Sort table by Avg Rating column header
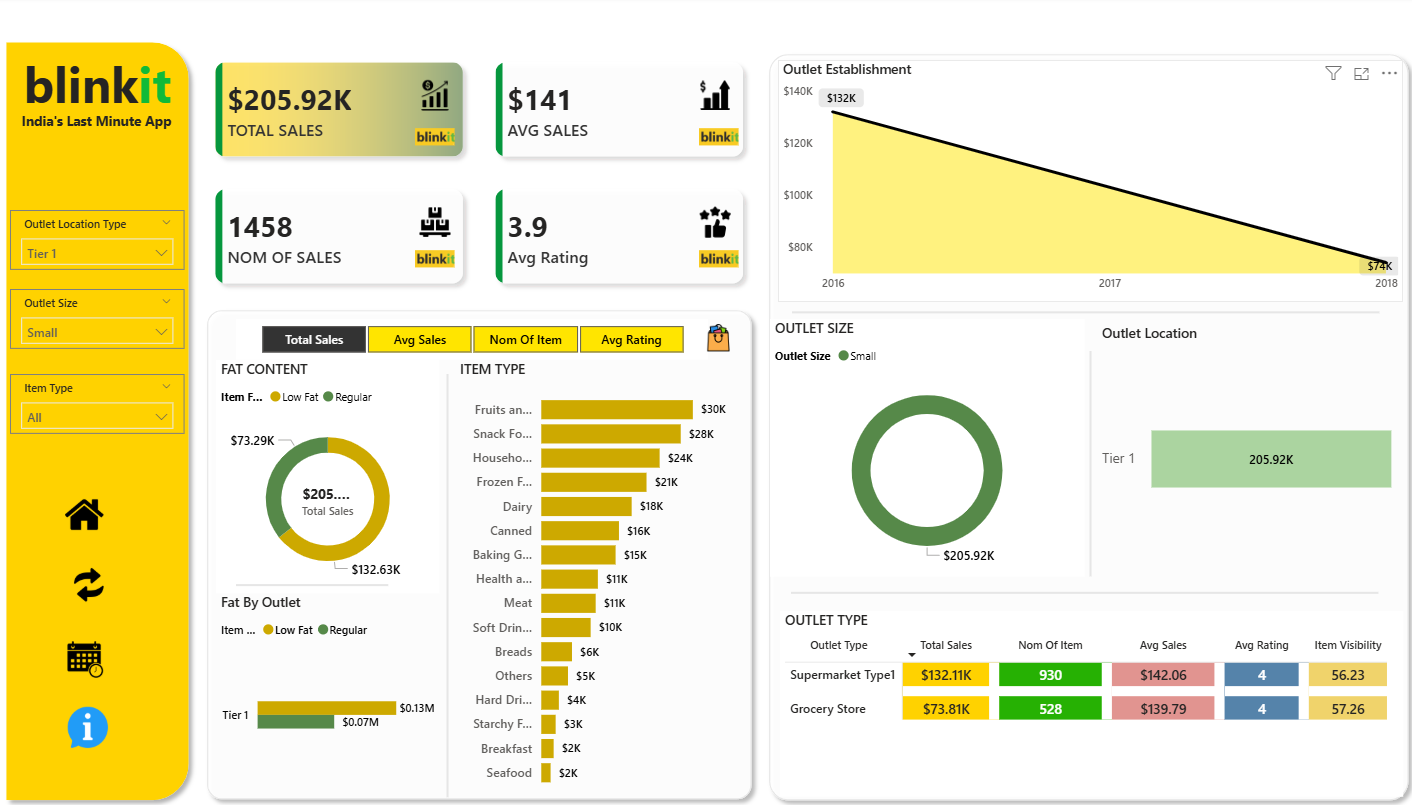1412x805 pixels. [x=1261, y=645]
